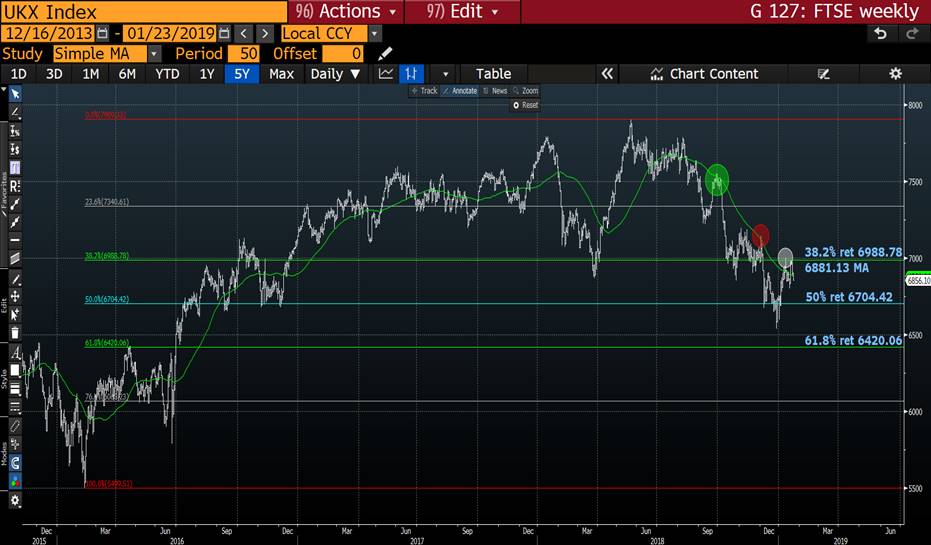The width and height of the screenshot is (931, 545).
Task: Click the Period value field 50
Action: [x=243, y=53]
